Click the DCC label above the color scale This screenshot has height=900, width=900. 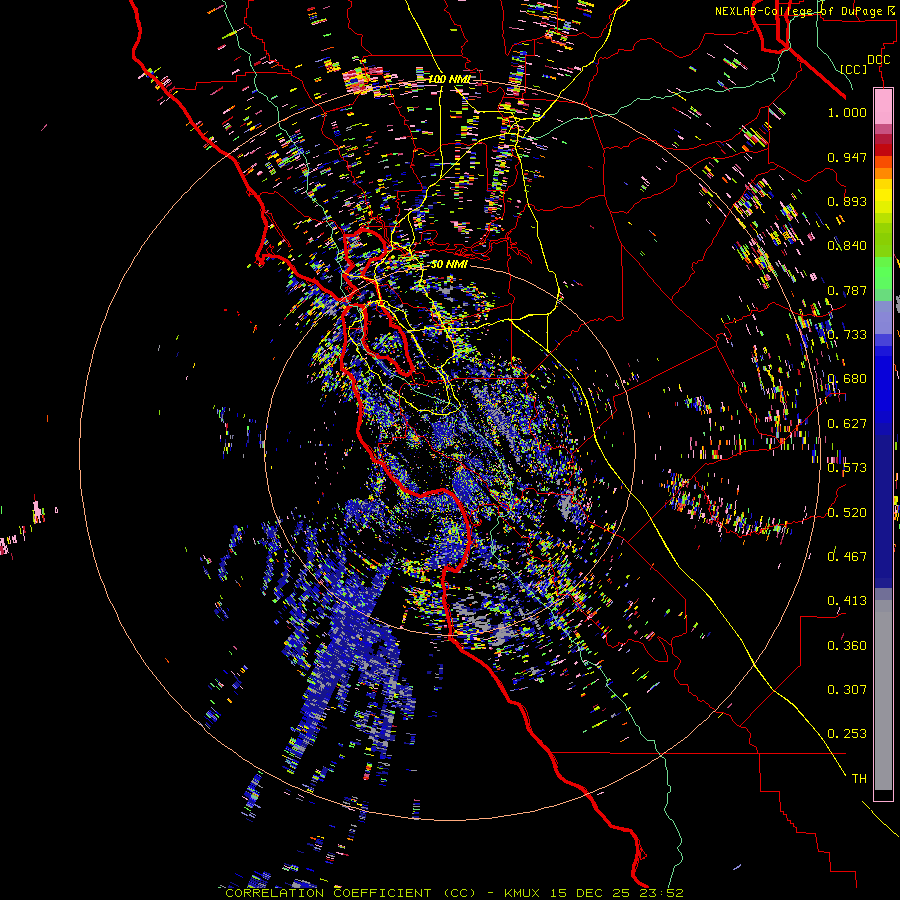tap(878, 59)
